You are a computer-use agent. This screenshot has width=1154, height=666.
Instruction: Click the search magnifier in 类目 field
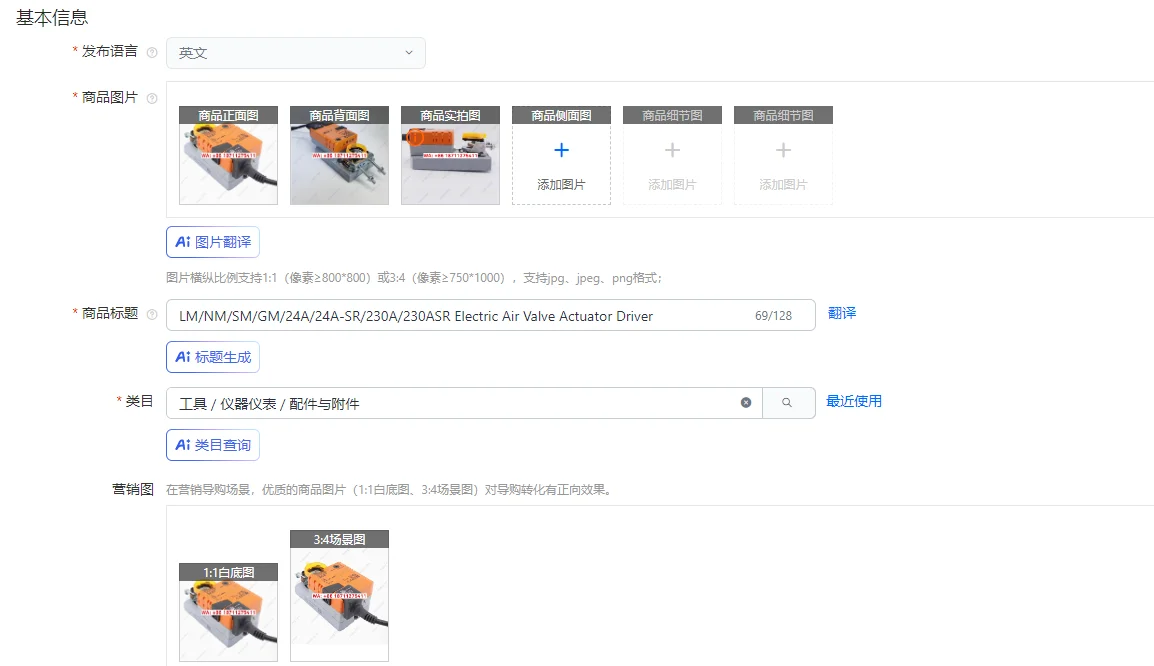(787, 403)
